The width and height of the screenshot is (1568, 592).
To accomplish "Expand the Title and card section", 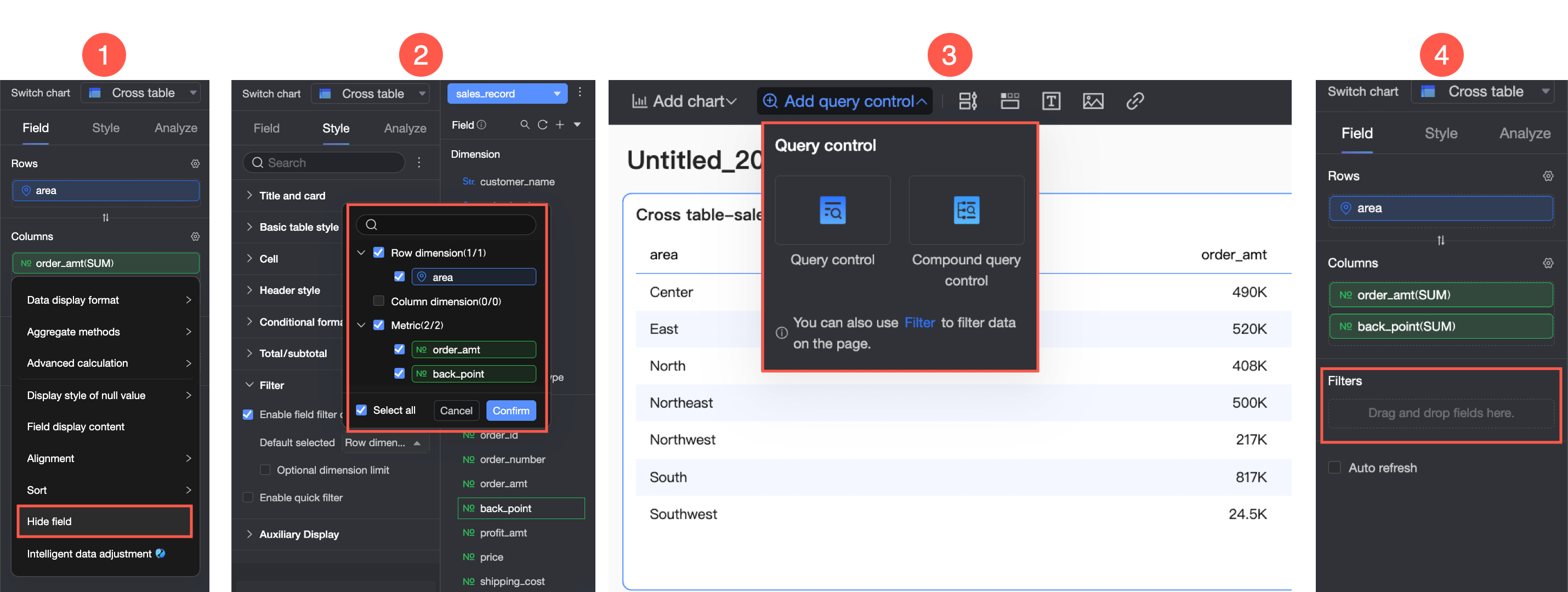I will pos(292,195).
